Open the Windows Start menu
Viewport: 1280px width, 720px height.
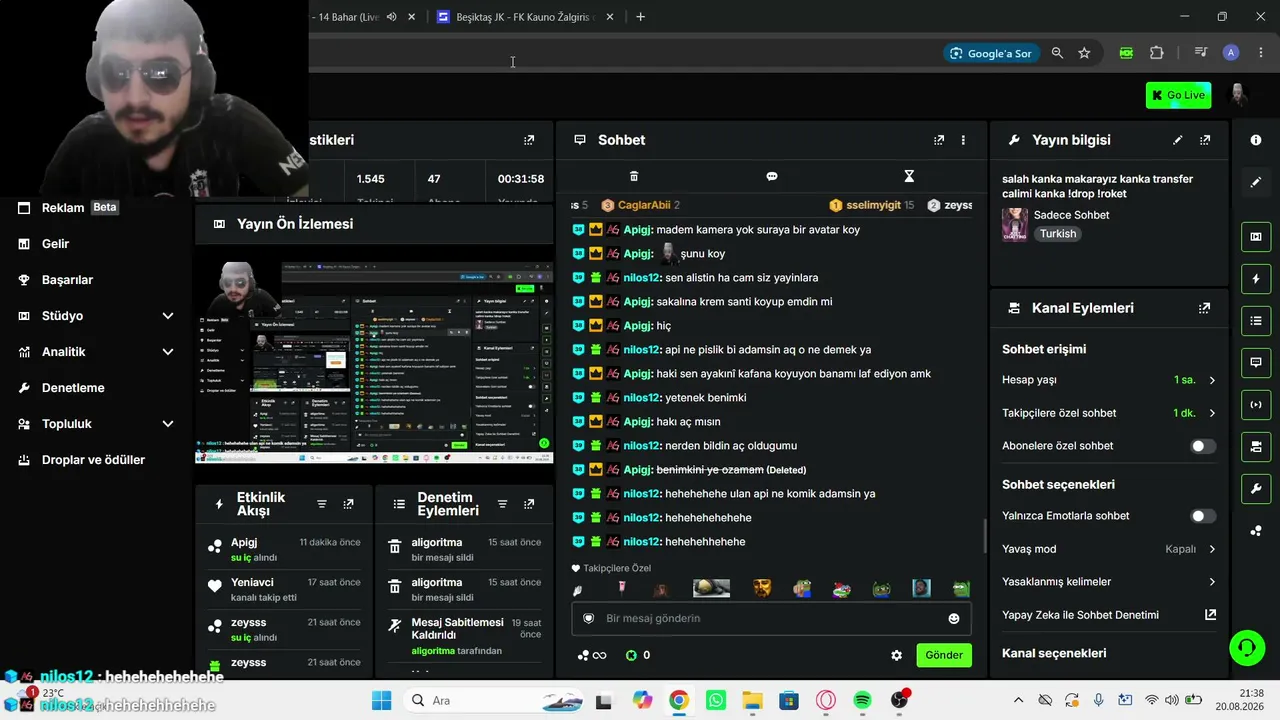coord(382,700)
